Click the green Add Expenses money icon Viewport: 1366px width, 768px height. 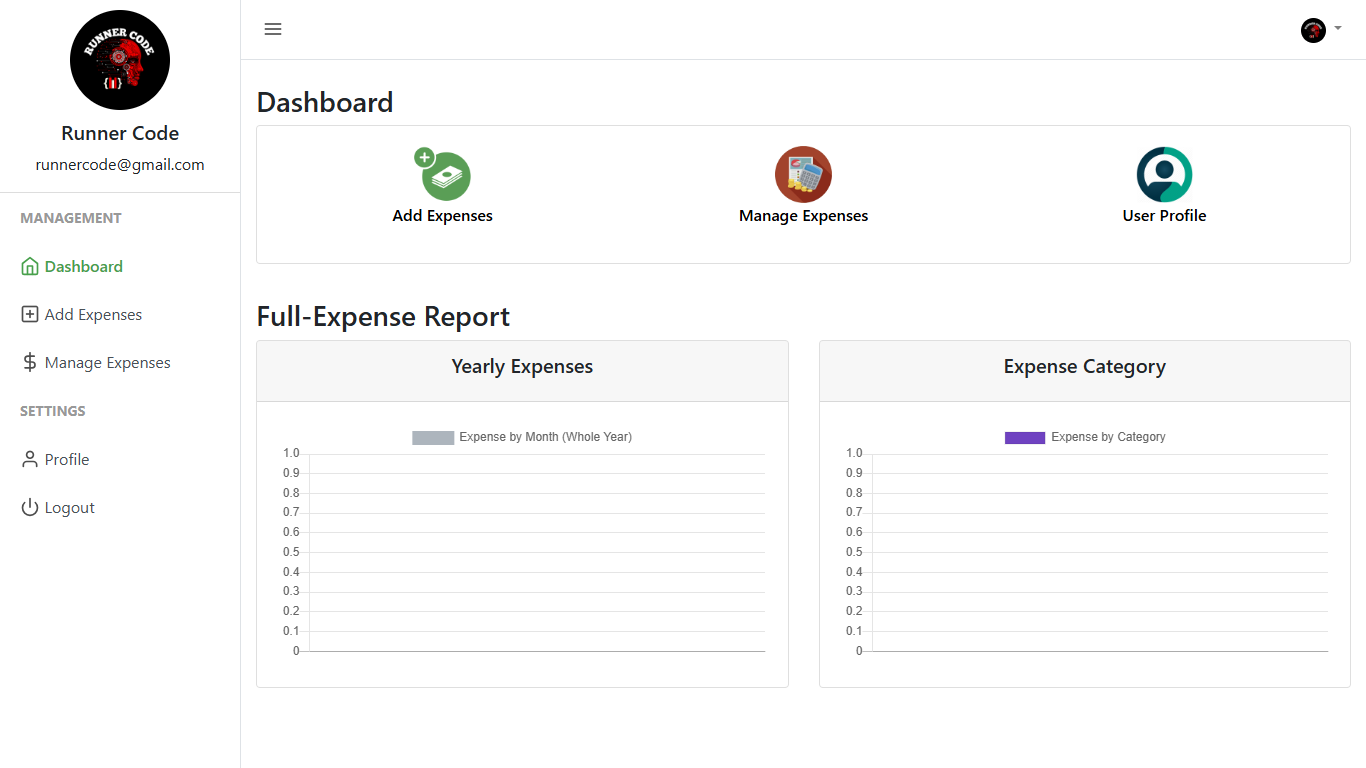point(443,175)
